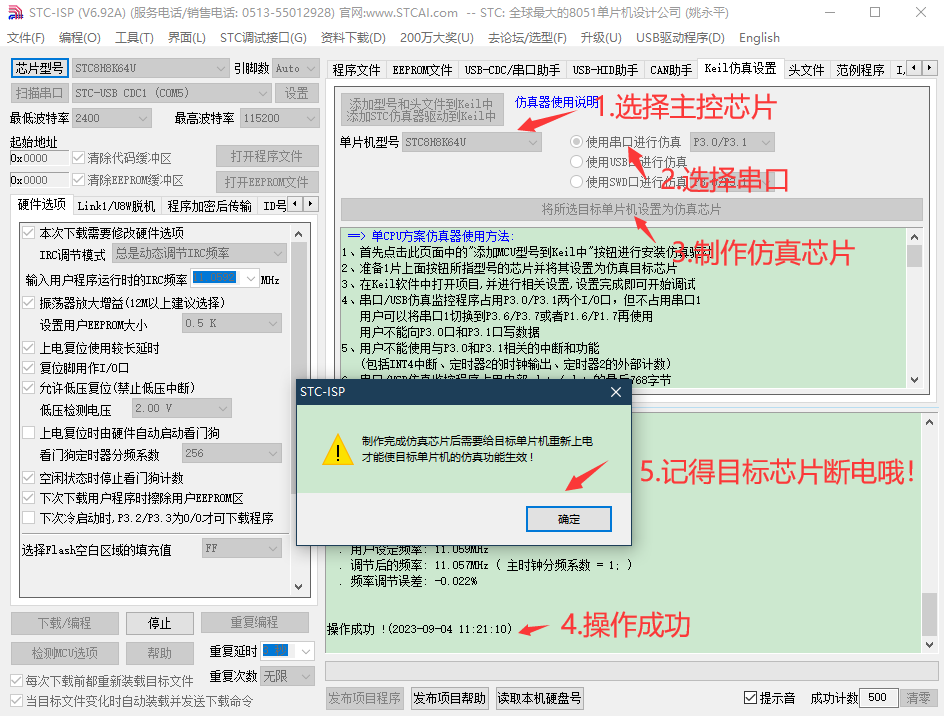Open the 选择Flash空白区域的填充值 FF dropdown
The height and width of the screenshot is (716, 944).
[x=242, y=549]
